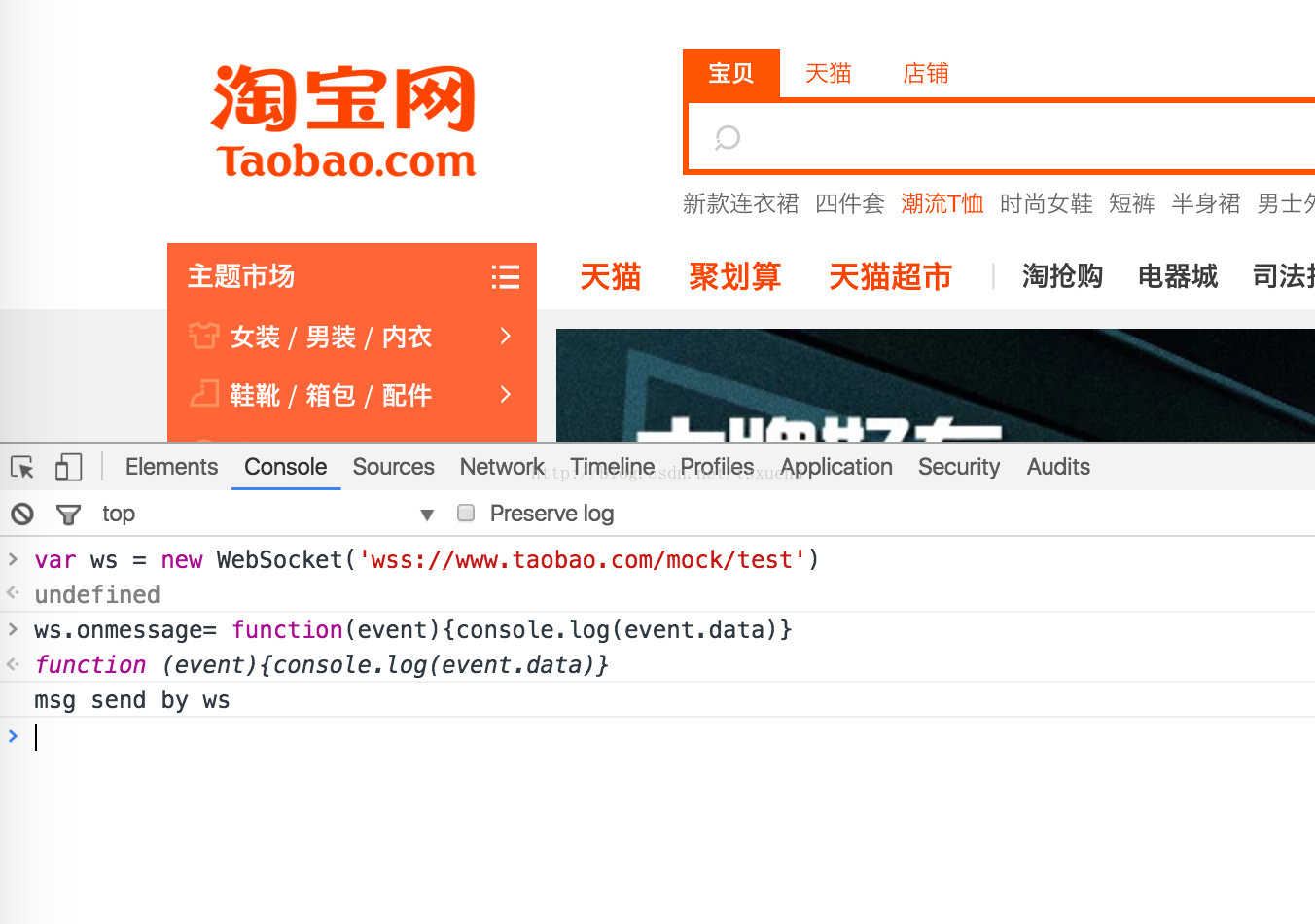Open the console filter funnel icon

pyautogui.click(x=68, y=514)
